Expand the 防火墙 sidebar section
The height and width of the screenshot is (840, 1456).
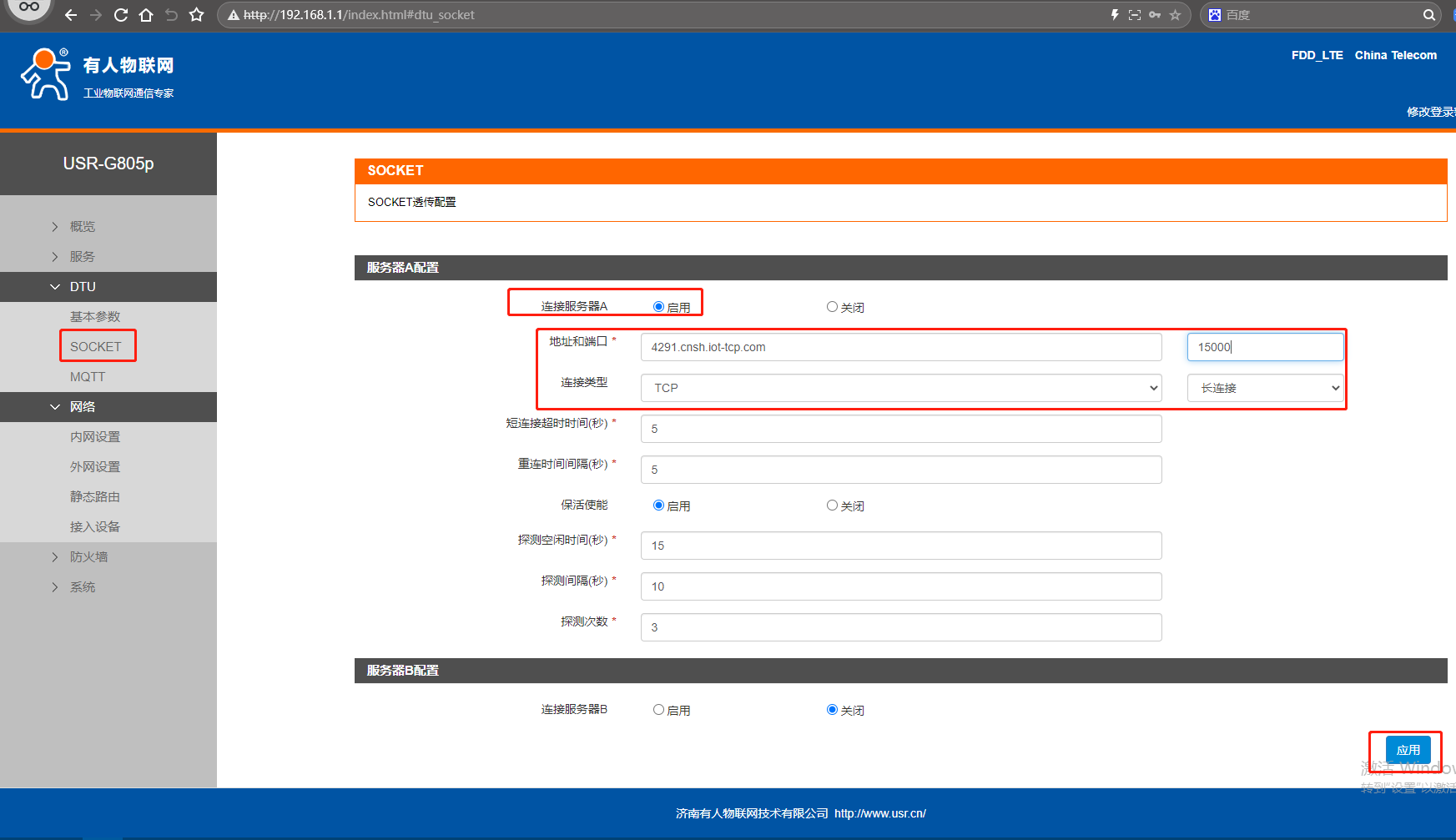click(x=88, y=557)
